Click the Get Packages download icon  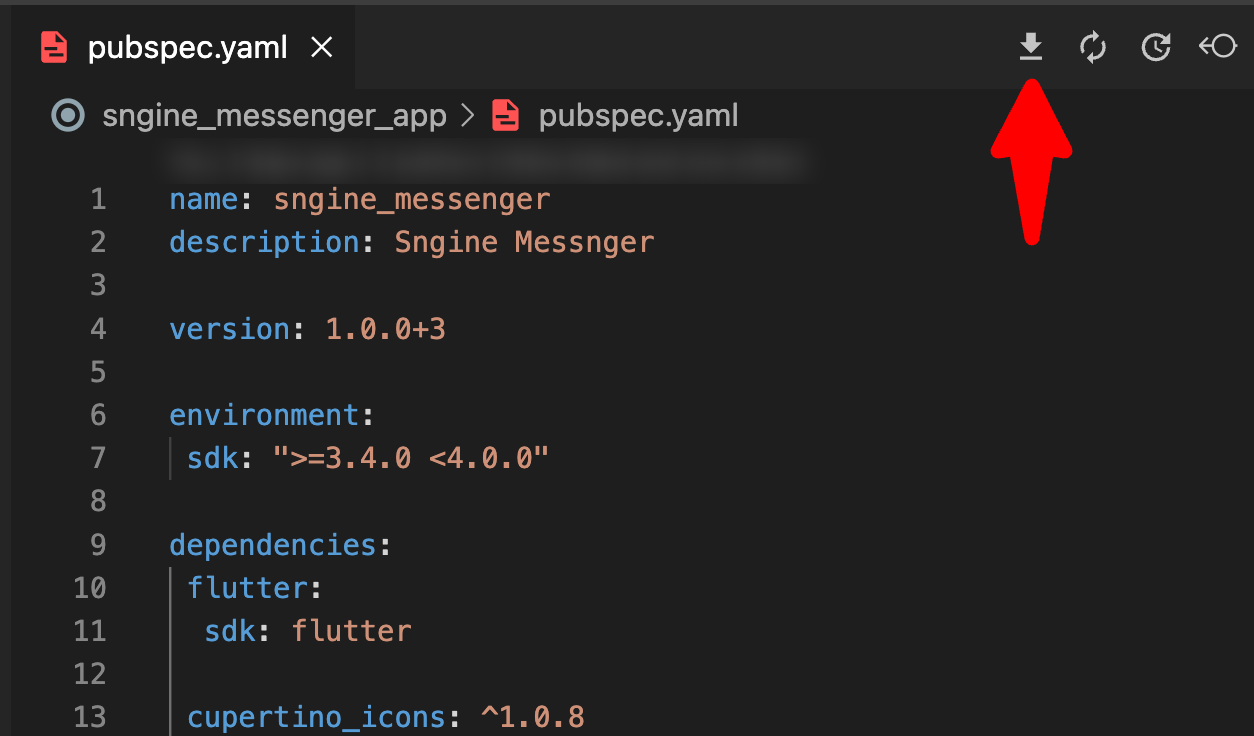pos(1031,47)
